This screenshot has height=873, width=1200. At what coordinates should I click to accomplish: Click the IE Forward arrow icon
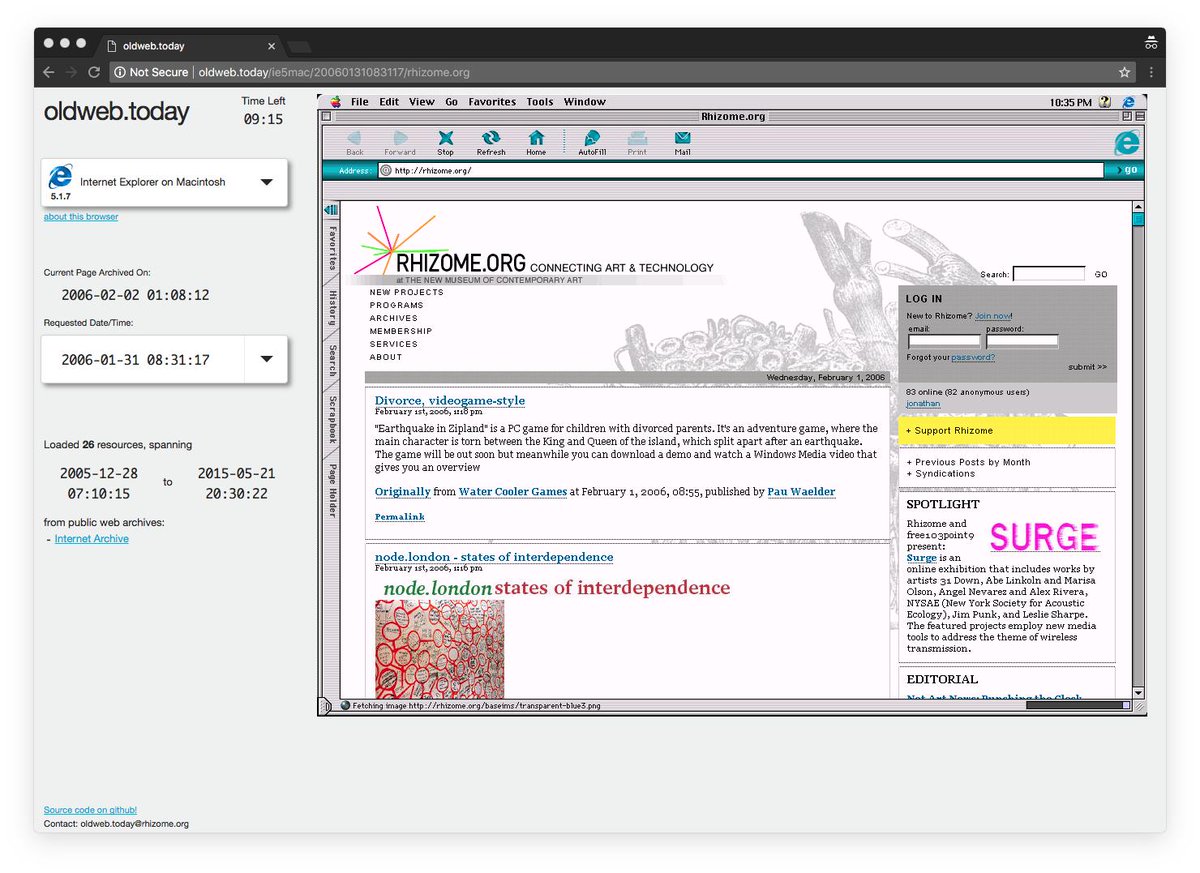point(400,139)
